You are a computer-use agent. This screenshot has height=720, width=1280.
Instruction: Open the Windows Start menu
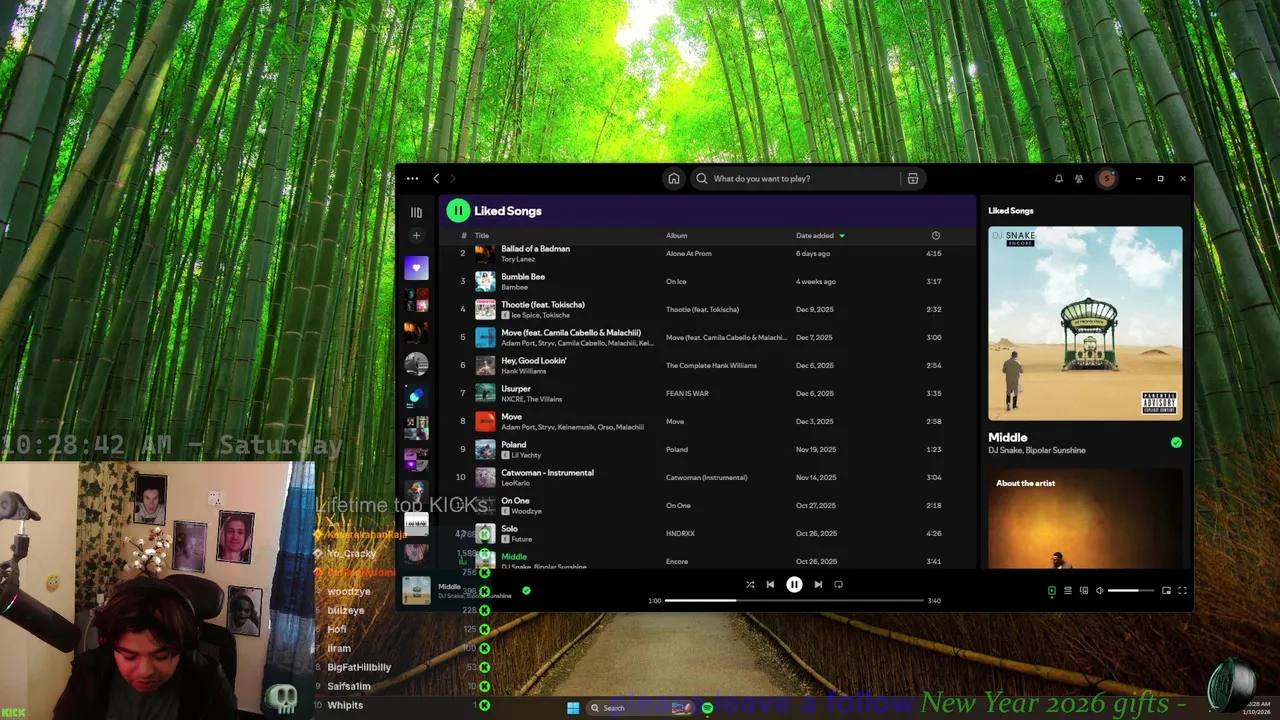tap(573, 708)
